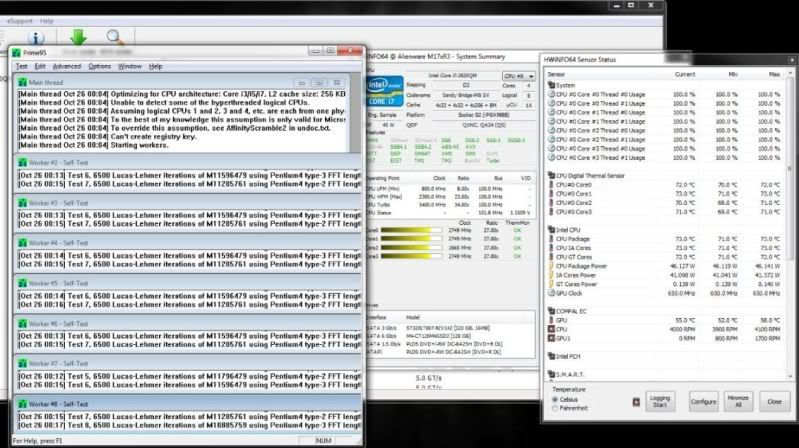The image size is (799, 448).
Task: Click 'For Help, press F1' status bar text
Action: coord(37,441)
